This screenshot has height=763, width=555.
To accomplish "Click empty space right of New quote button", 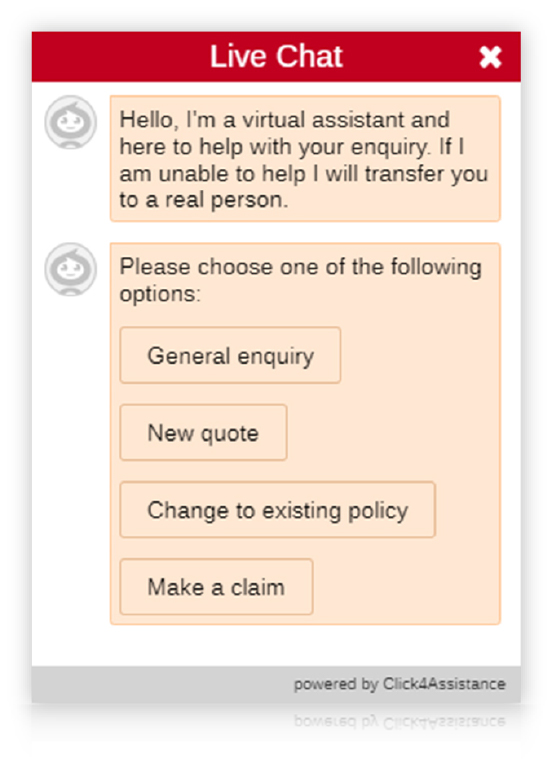I will (x=392, y=432).
